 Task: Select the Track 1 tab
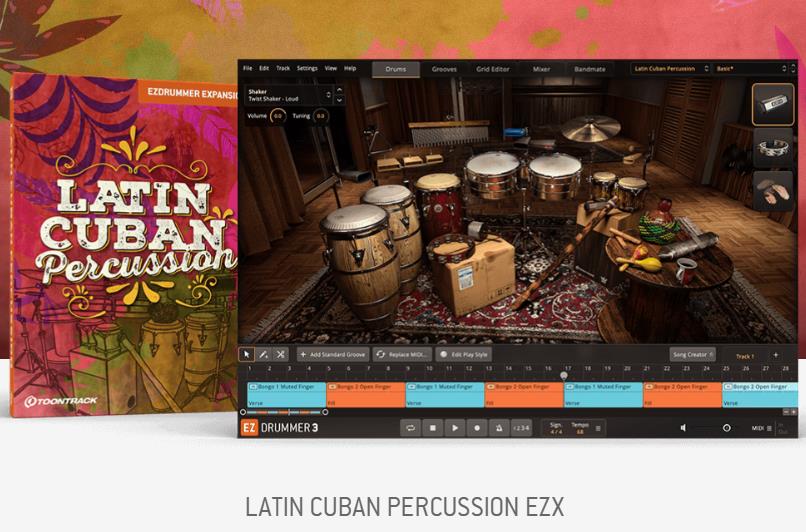(x=745, y=356)
